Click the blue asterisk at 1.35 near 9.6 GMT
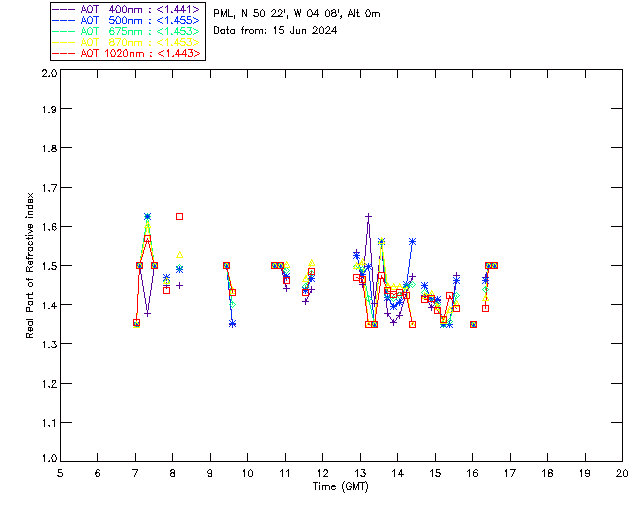The image size is (640, 512). 232,324
